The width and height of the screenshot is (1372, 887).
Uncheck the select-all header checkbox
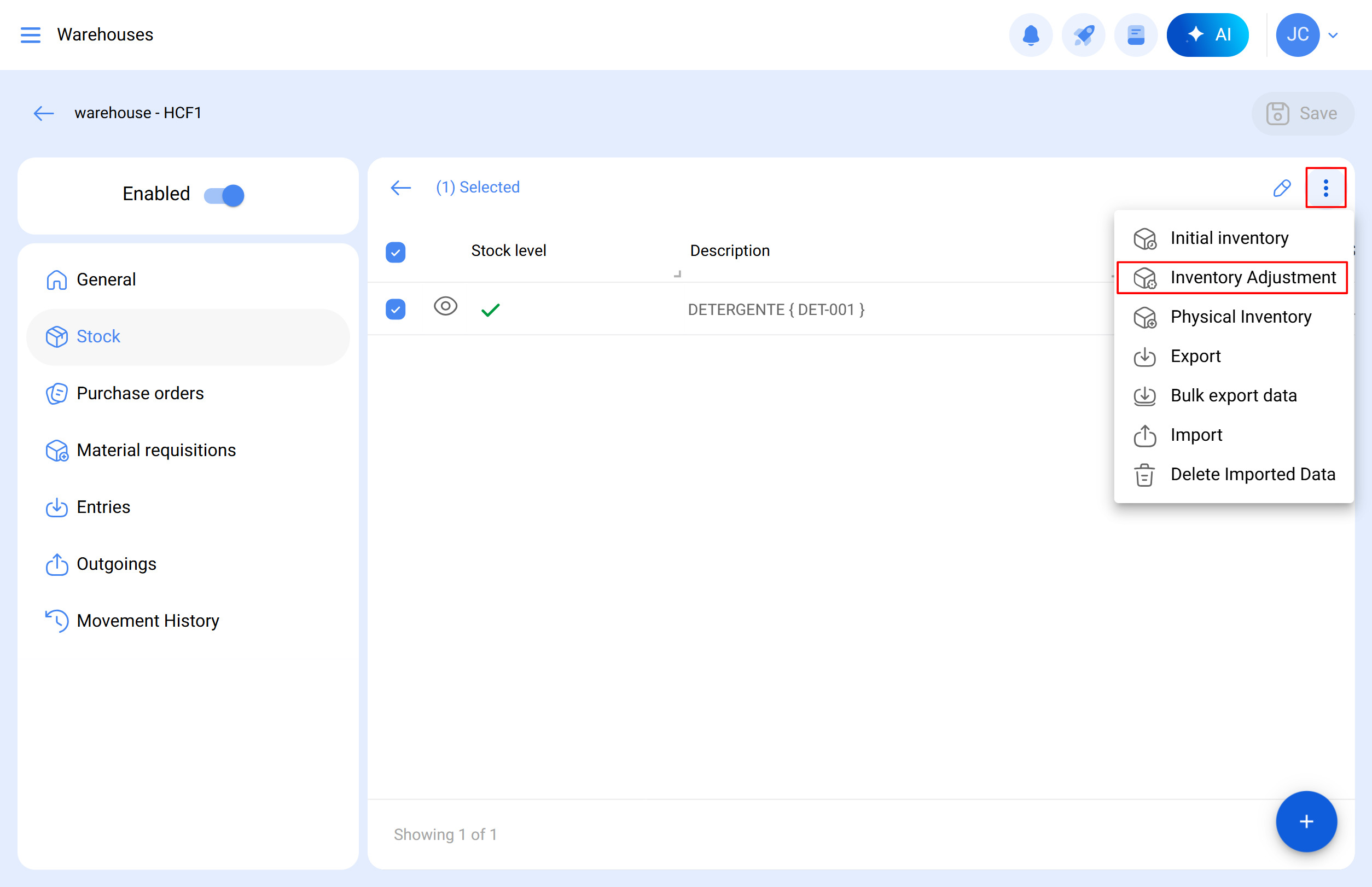coord(396,252)
